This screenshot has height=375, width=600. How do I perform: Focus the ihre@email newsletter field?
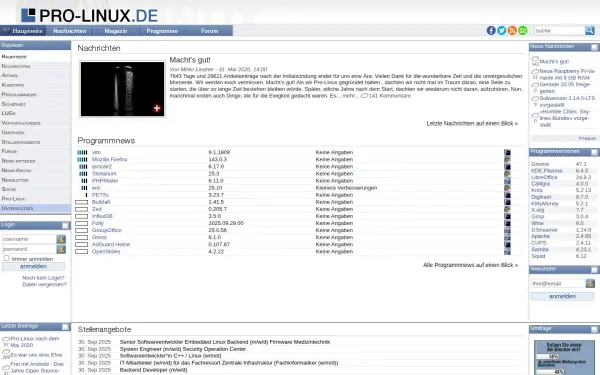point(558,284)
